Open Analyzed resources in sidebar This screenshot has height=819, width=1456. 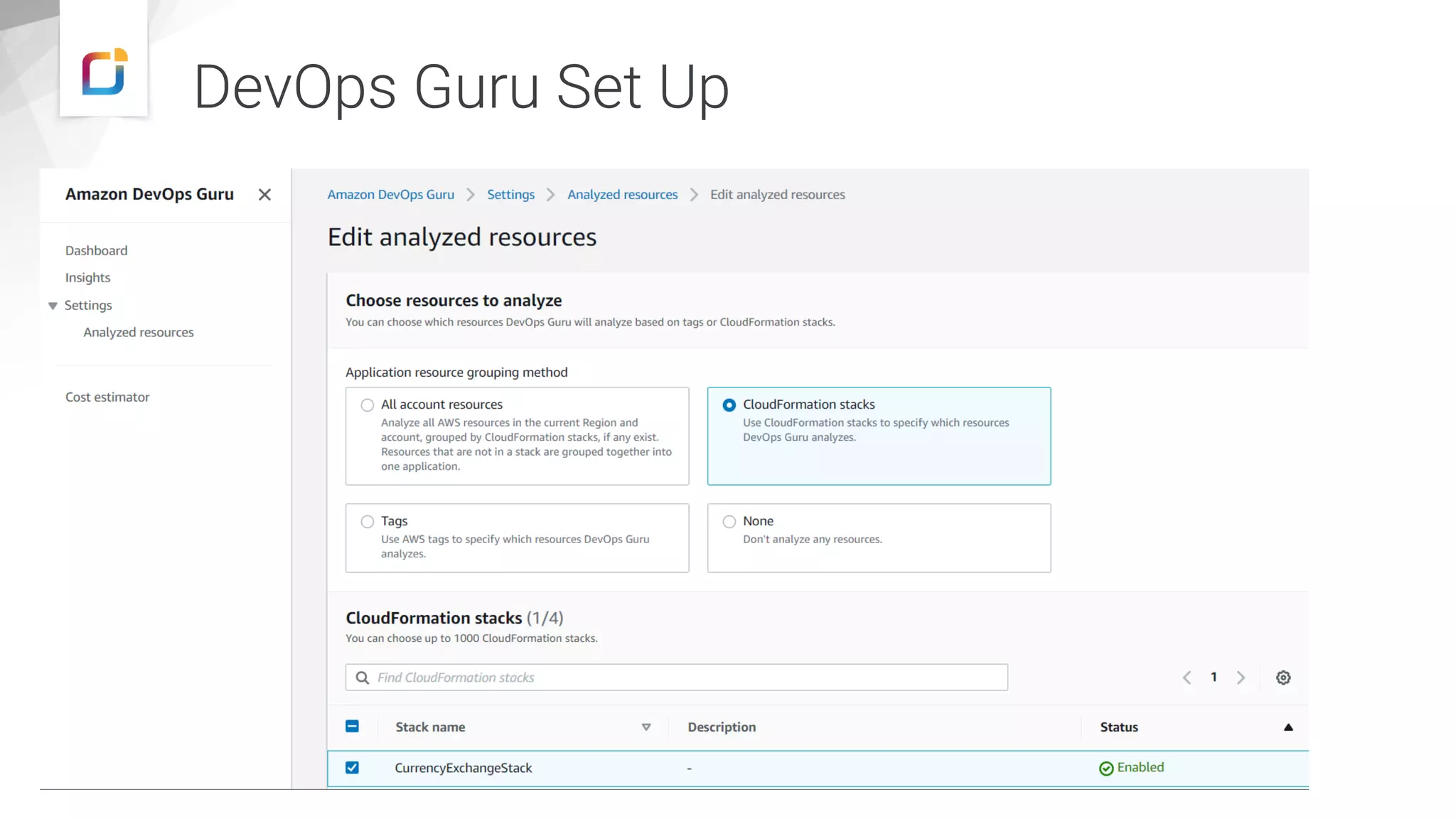pos(139,332)
